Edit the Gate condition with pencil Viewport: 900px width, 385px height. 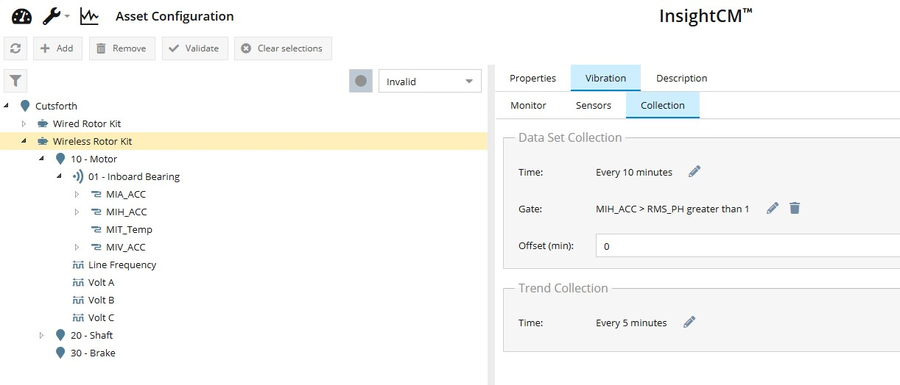click(773, 208)
